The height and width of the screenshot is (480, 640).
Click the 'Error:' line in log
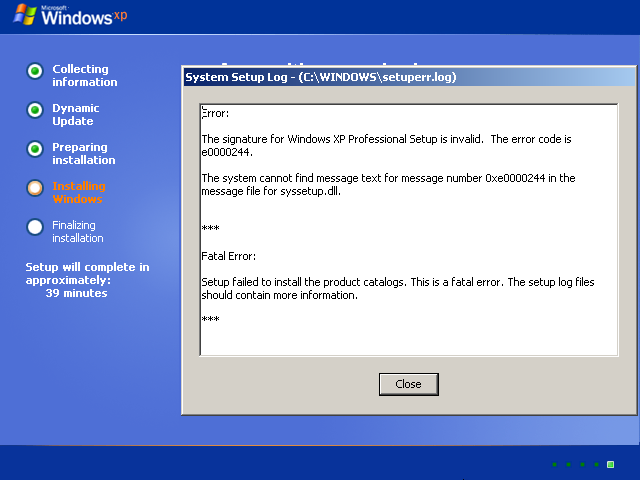click(215, 113)
